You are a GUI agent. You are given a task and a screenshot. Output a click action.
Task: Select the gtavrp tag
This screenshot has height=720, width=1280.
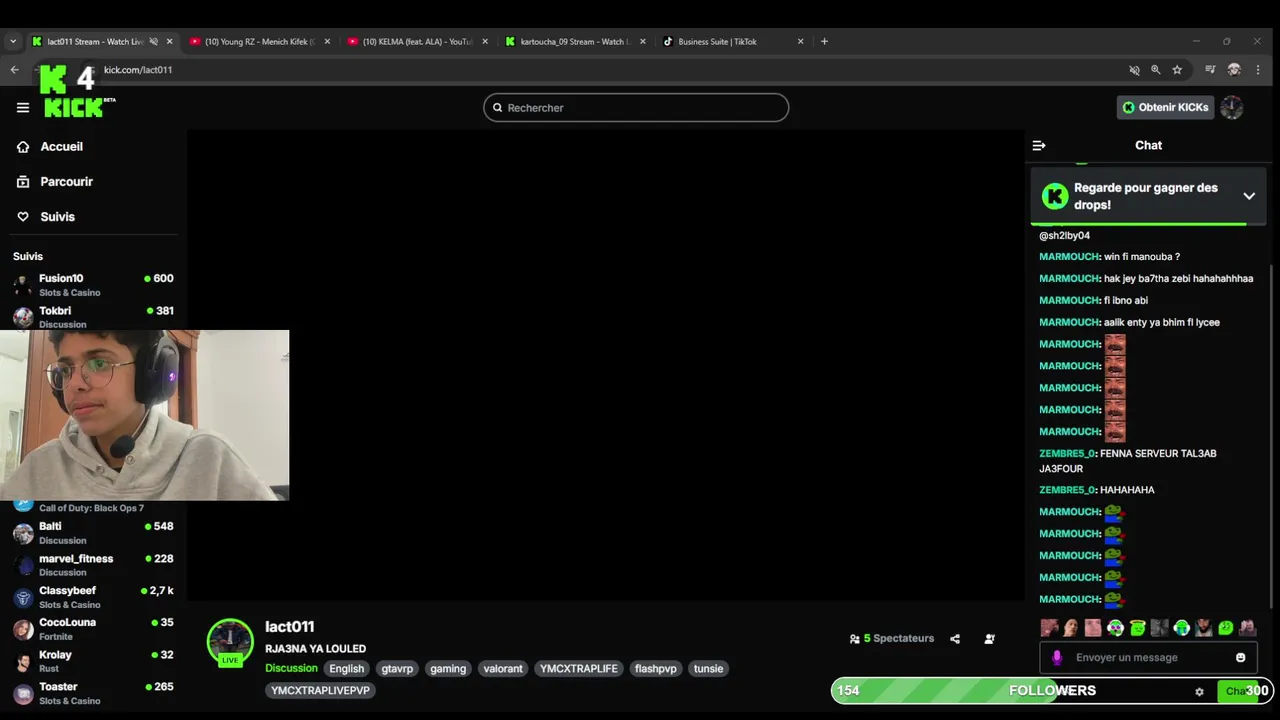point(397,668)
